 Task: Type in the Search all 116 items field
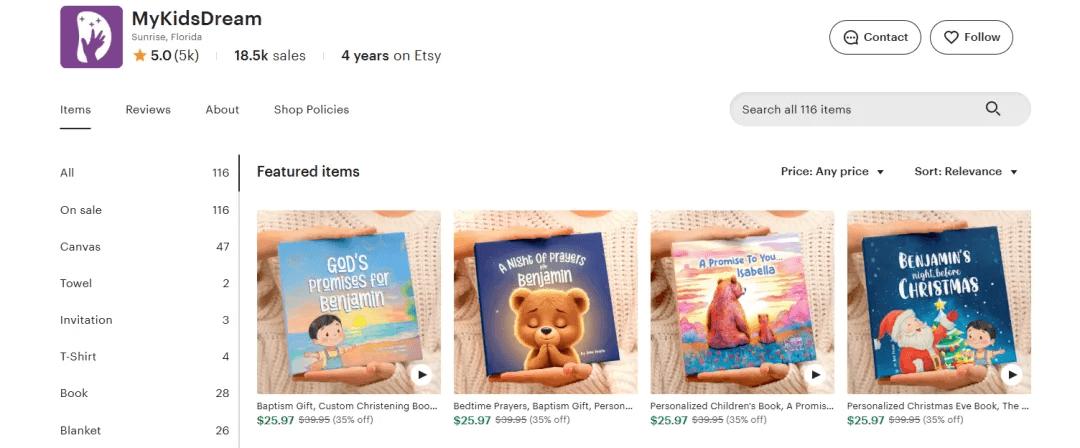coord(855,109)
